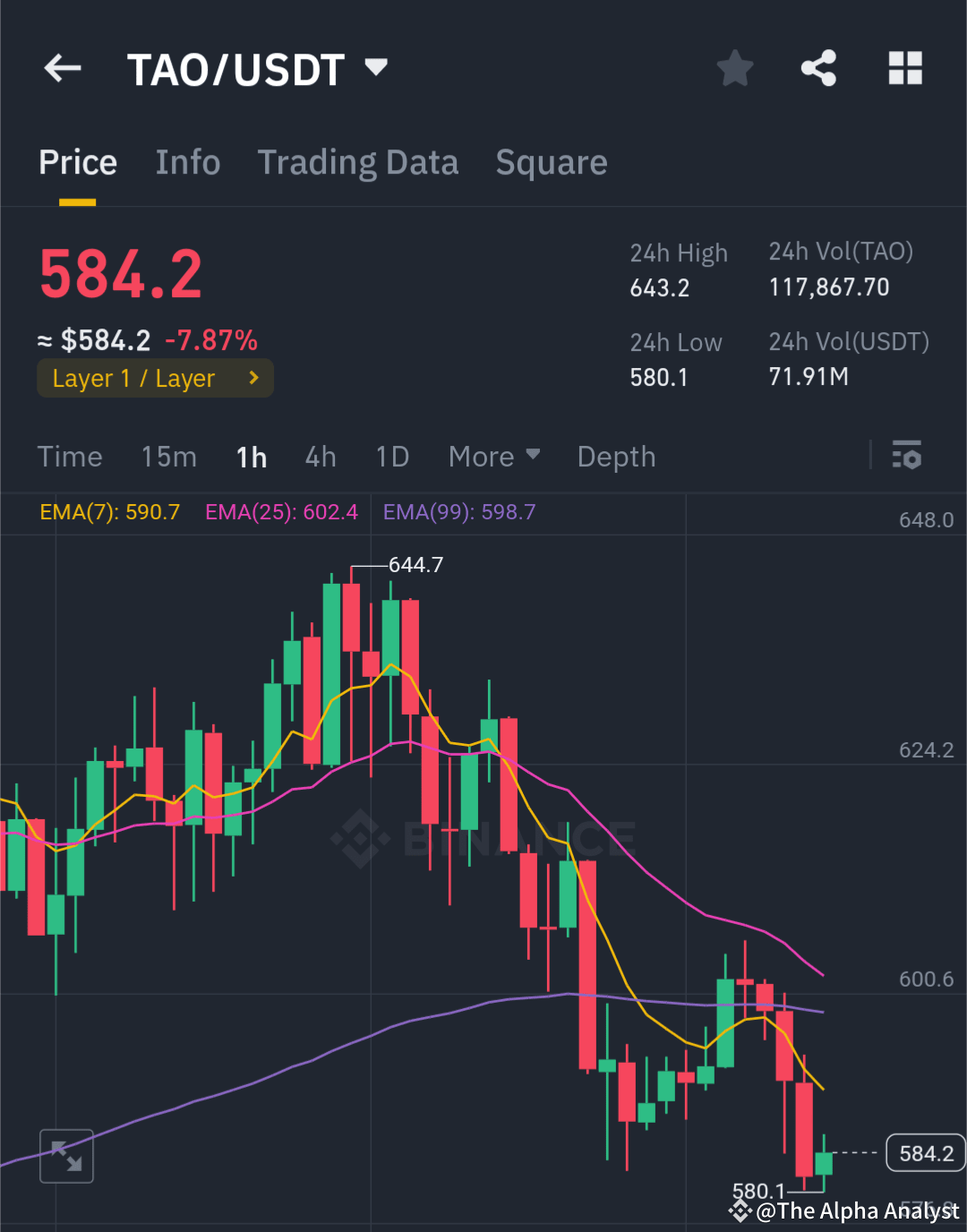967x1232 pixels.
Task: Expand the More timeframe options
Action: click(493, 457)
